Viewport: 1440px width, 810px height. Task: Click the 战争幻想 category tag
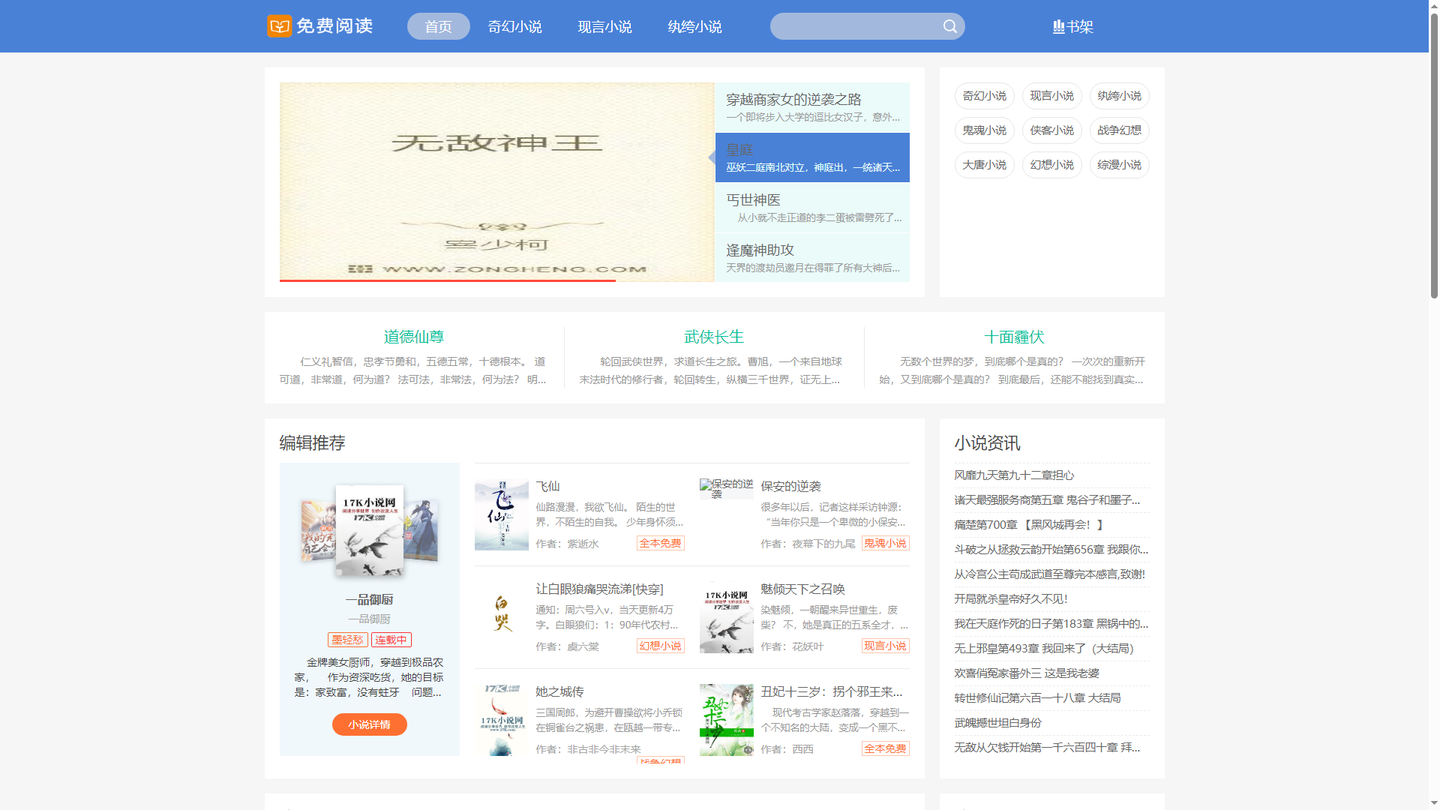click(1119, 130)
